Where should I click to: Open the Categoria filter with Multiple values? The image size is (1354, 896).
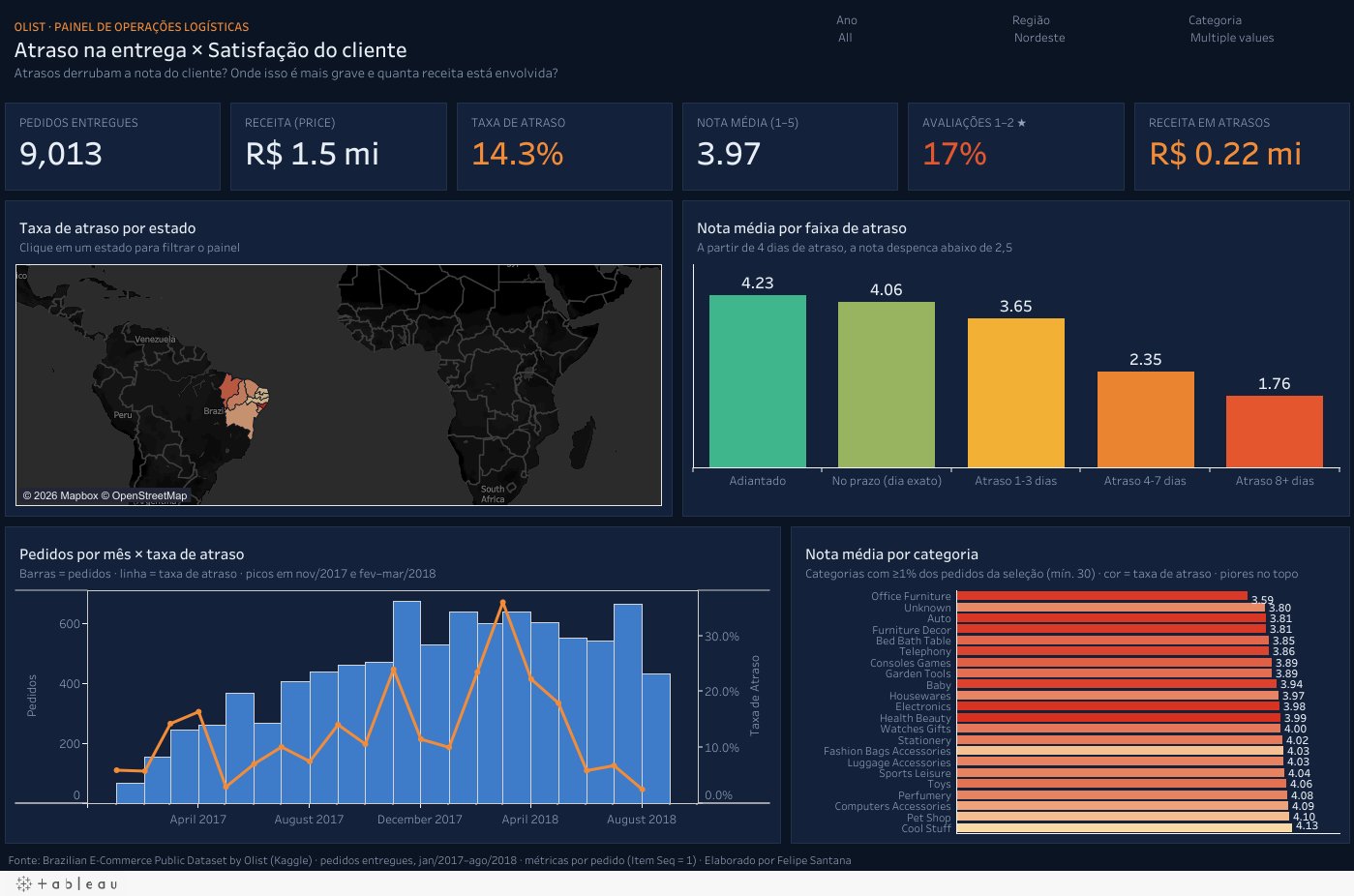pyautogui.click(x=1232, y=38)
